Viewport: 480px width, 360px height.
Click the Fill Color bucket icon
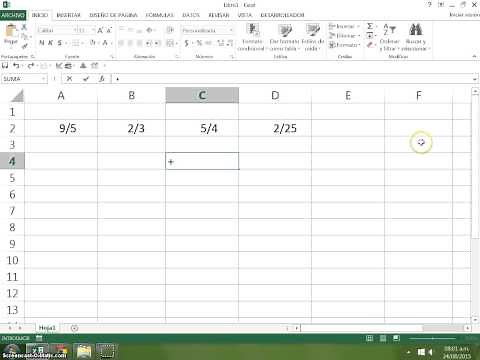[x=92, y=43]
